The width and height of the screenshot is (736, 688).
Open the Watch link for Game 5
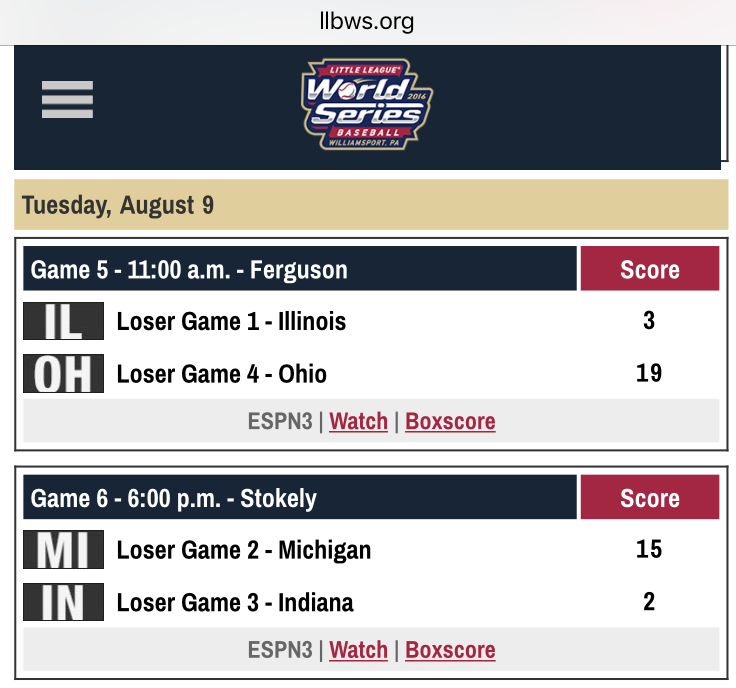(359, 421)
